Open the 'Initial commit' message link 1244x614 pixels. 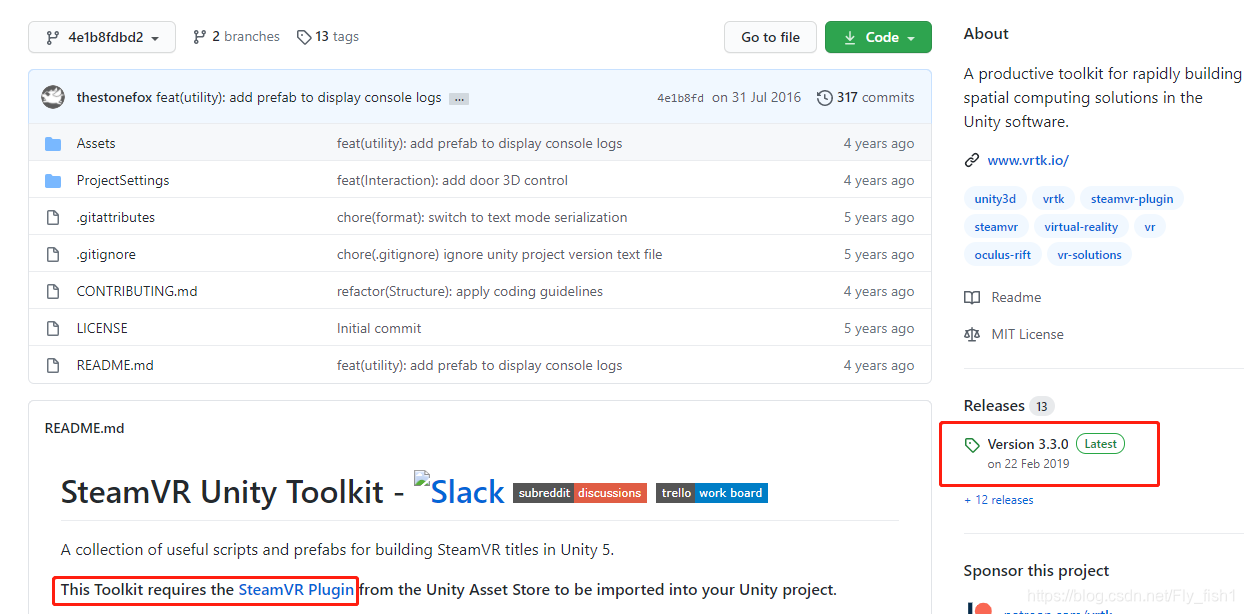[379, 329]
